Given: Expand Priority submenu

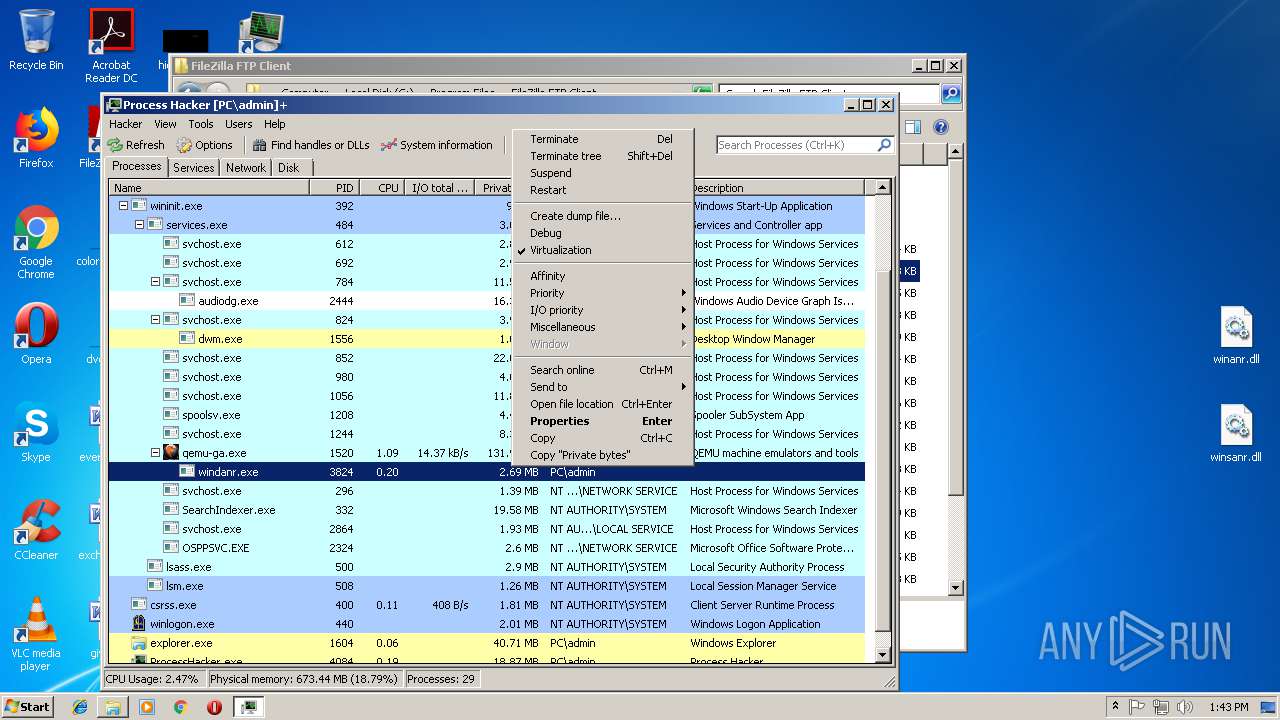Looking at the screenshot, I should pos(602,293).
